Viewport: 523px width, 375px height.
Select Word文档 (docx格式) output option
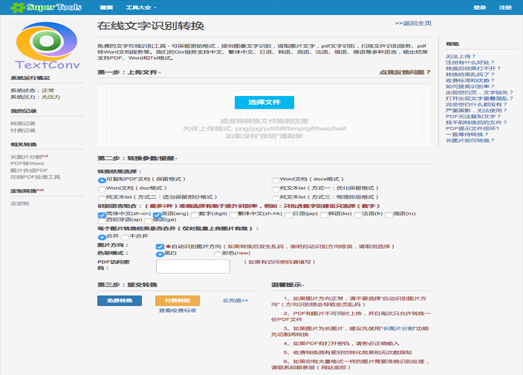tap(275, 180)
